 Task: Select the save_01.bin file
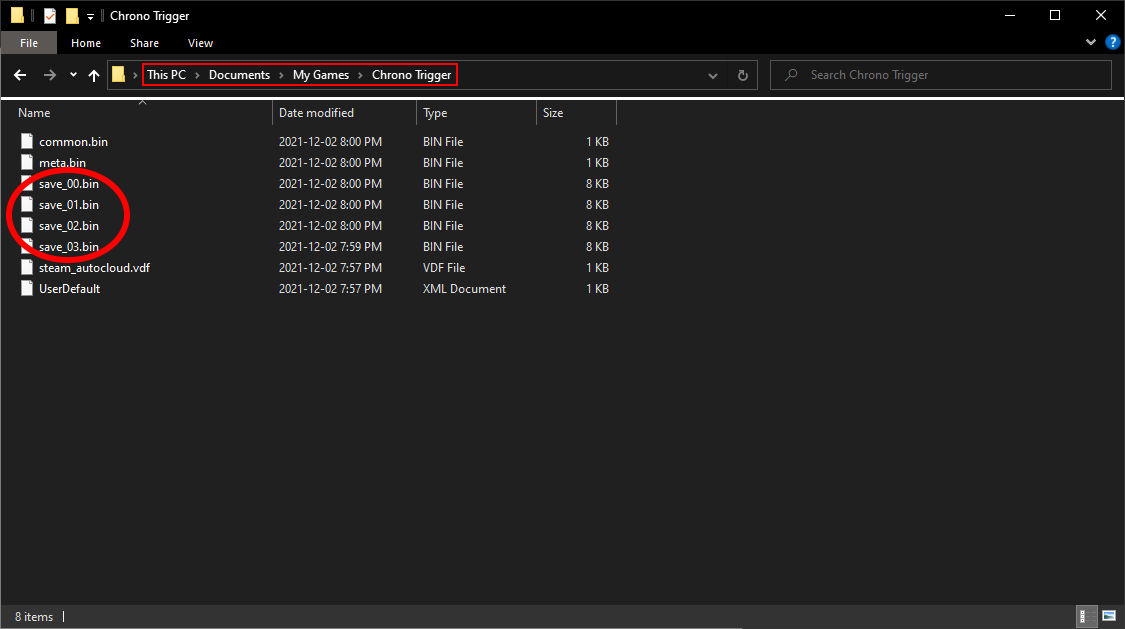69,204
